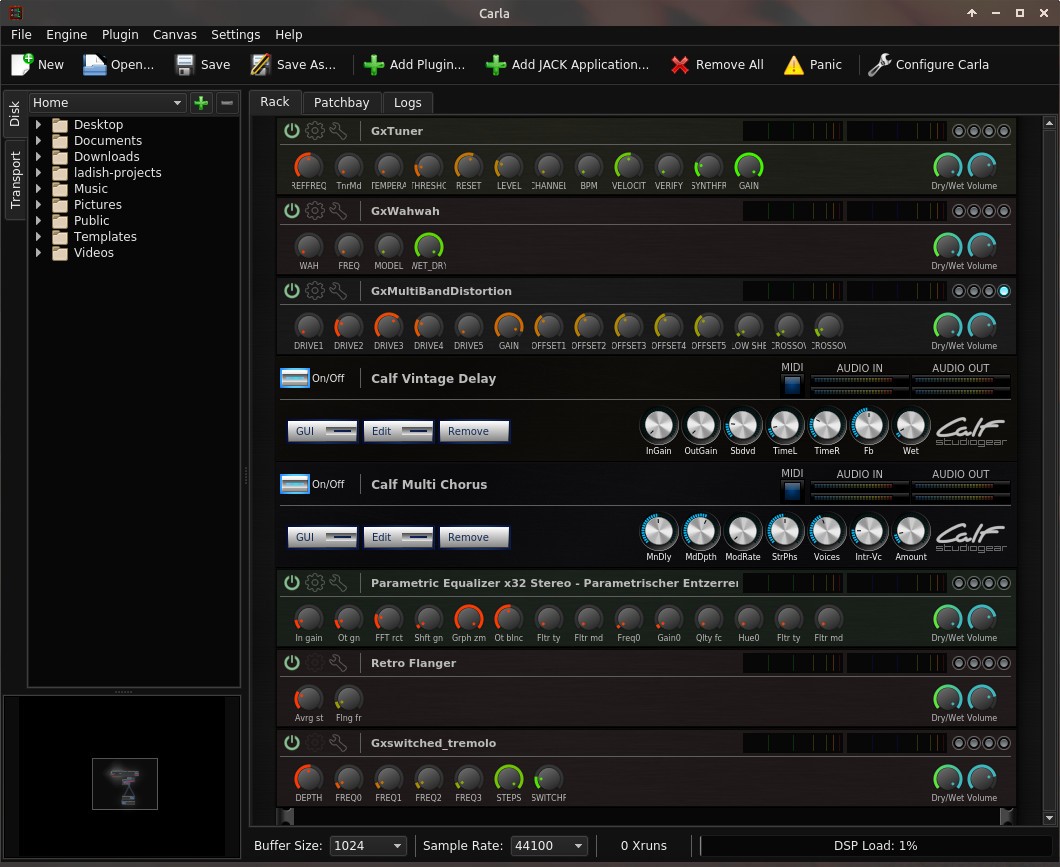Click GxWahwah wrench edit icon
The height and width of the screenshot is (867, 1060).
tap(338, 211)
